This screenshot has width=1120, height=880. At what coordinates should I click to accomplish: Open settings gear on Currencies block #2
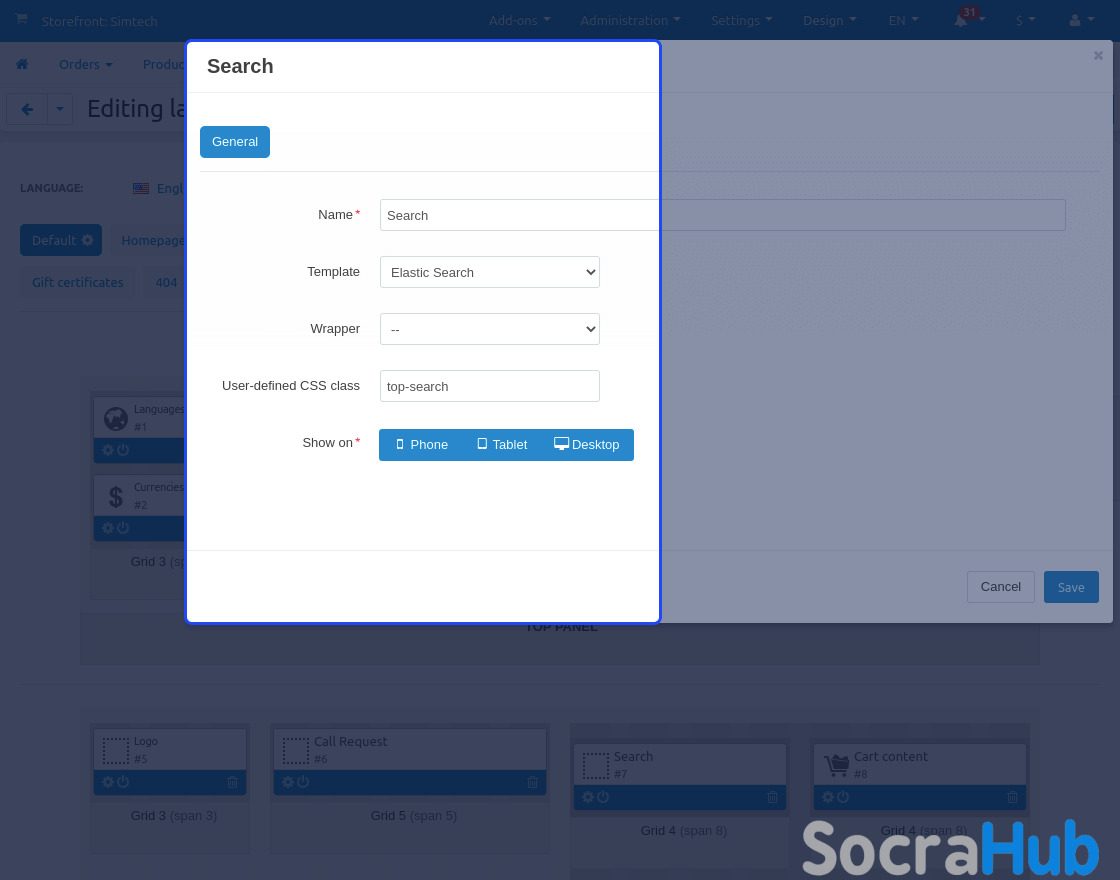[x=108, y=528]
